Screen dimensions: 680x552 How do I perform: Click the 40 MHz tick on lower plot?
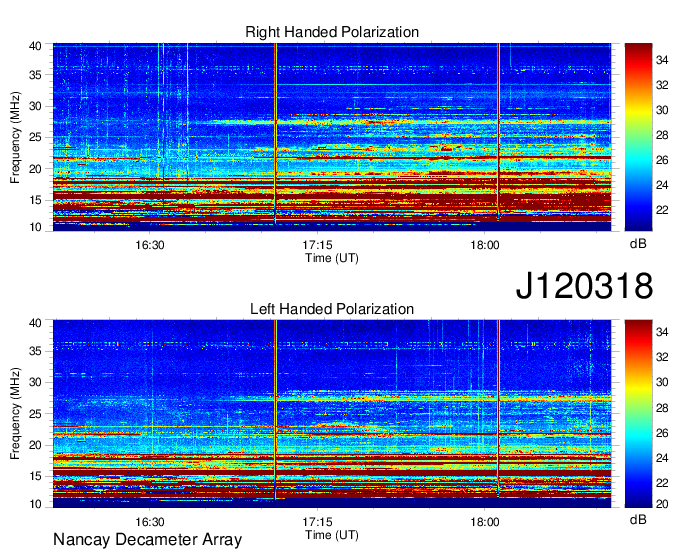point(36,323)
